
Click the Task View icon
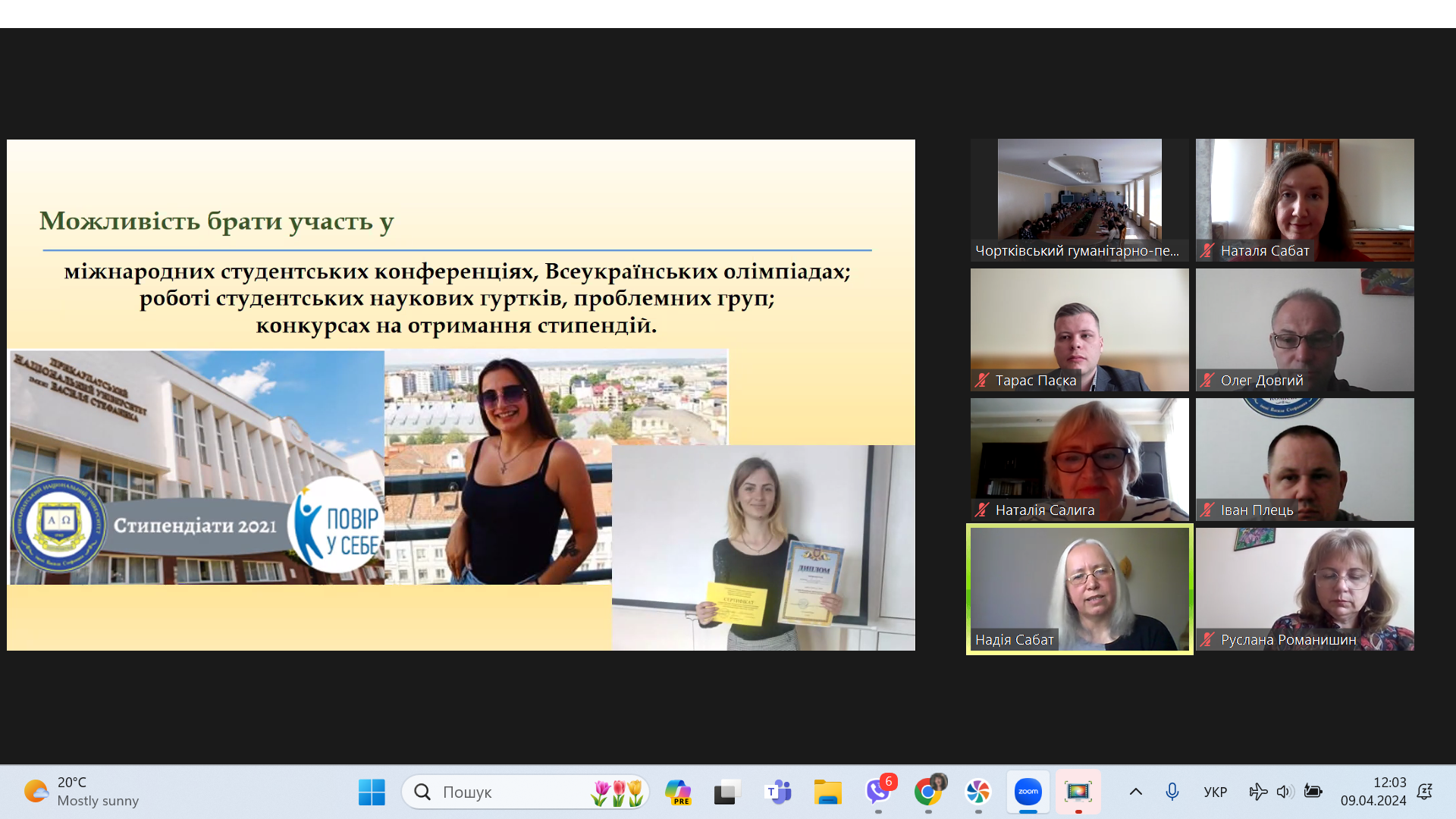click(727, 792)
